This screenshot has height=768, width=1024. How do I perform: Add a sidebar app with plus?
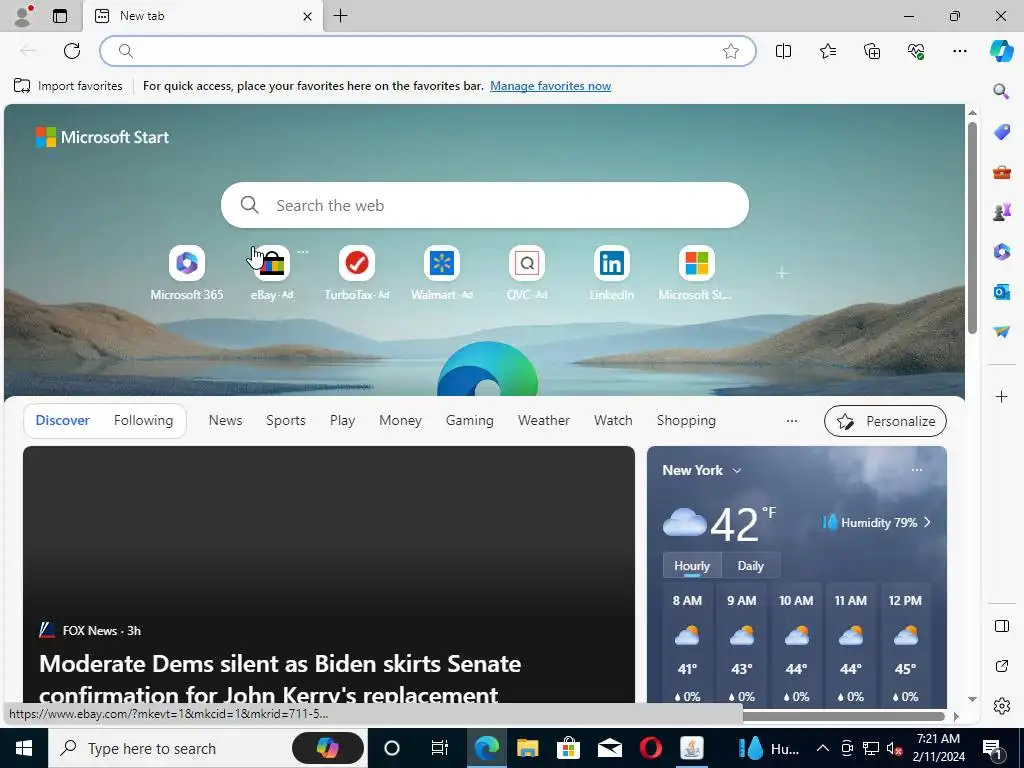coord(1001,396)
